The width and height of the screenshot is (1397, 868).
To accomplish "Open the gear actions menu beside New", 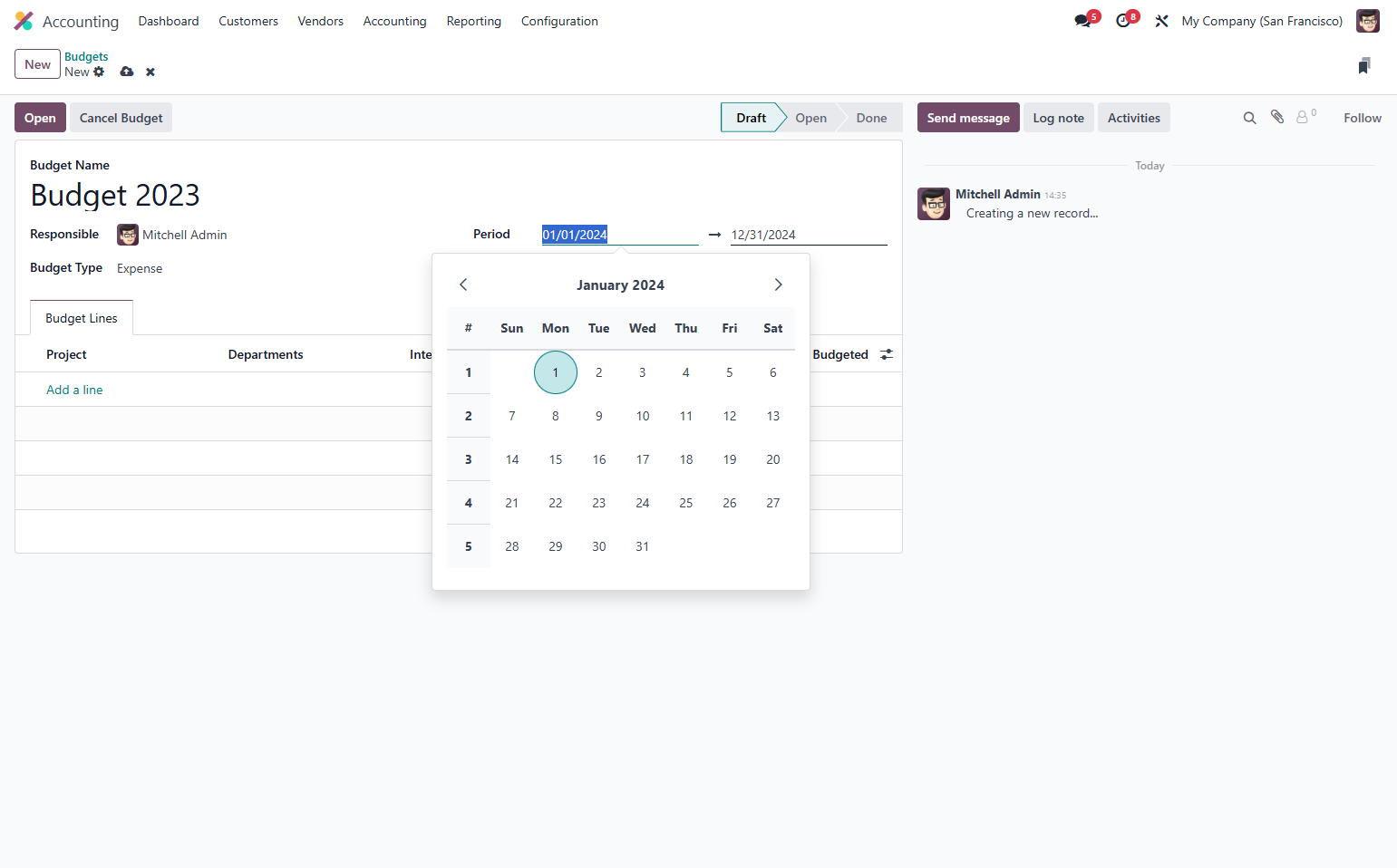I will (x=99, y=72).
